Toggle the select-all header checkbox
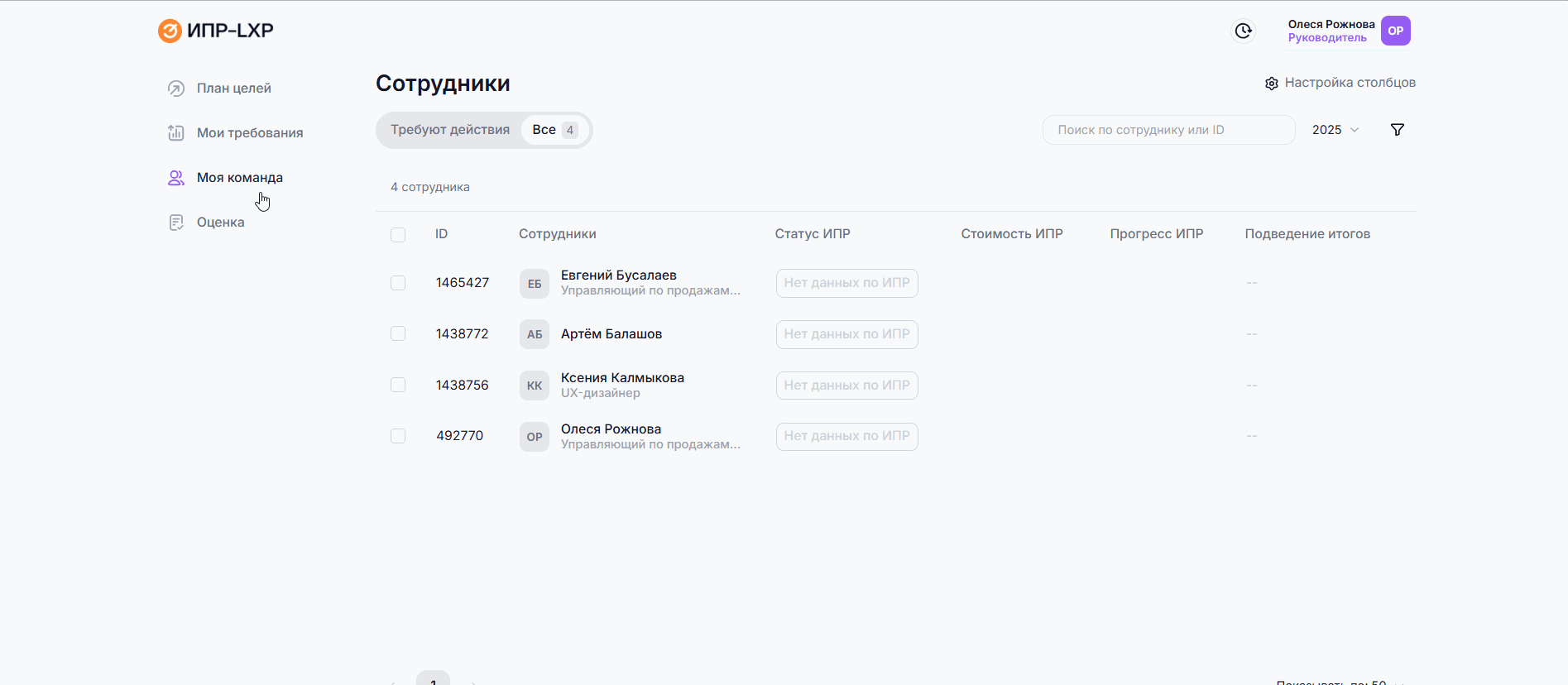The height and width of the screenshot is (685, 1568). pos(398,235)
